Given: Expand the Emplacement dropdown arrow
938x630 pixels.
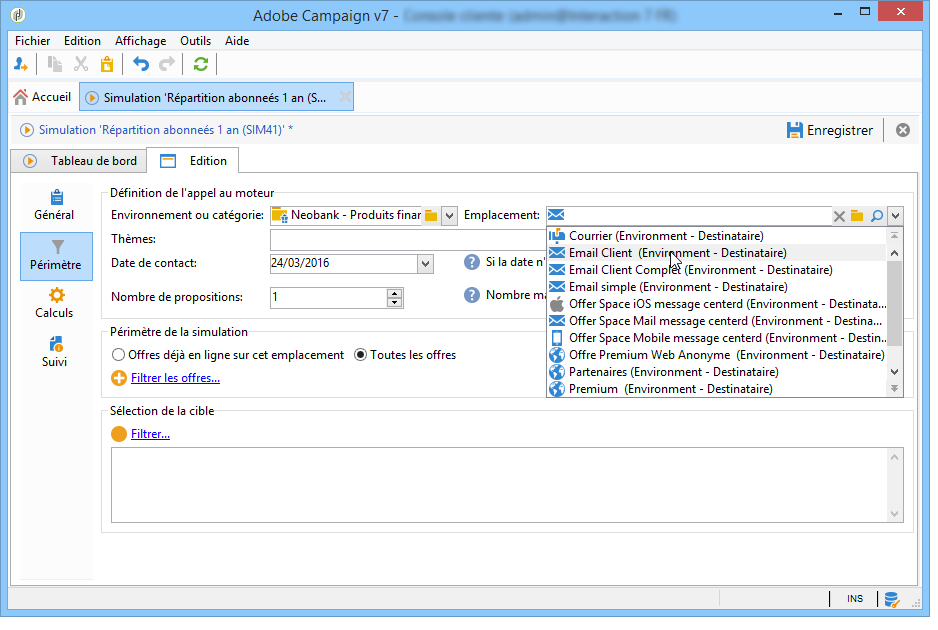Looking at the screenshot, I should click(x=896, y=216).
